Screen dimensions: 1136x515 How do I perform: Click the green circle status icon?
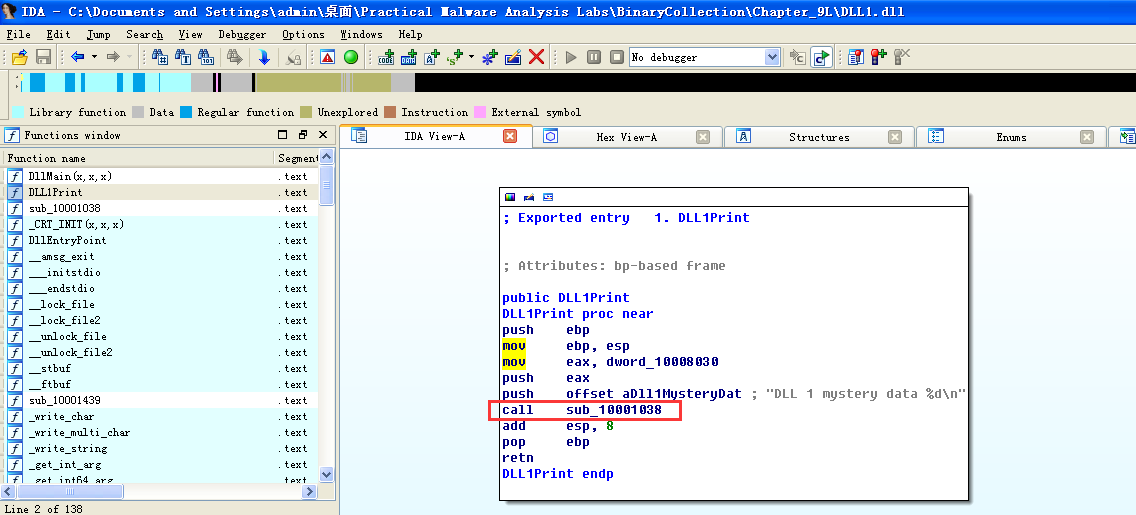click(351, 56)
